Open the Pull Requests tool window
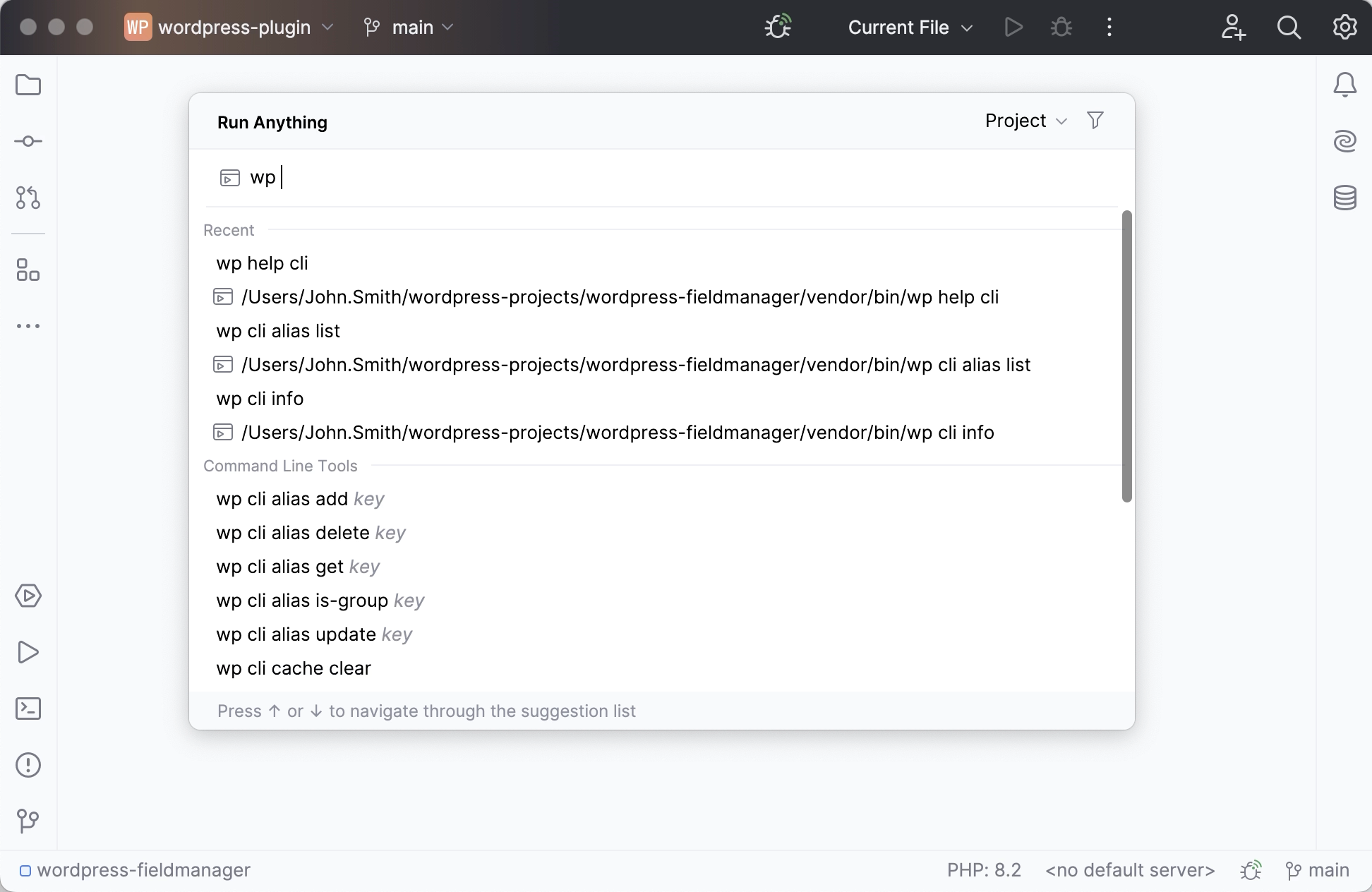 pos(28,198)
